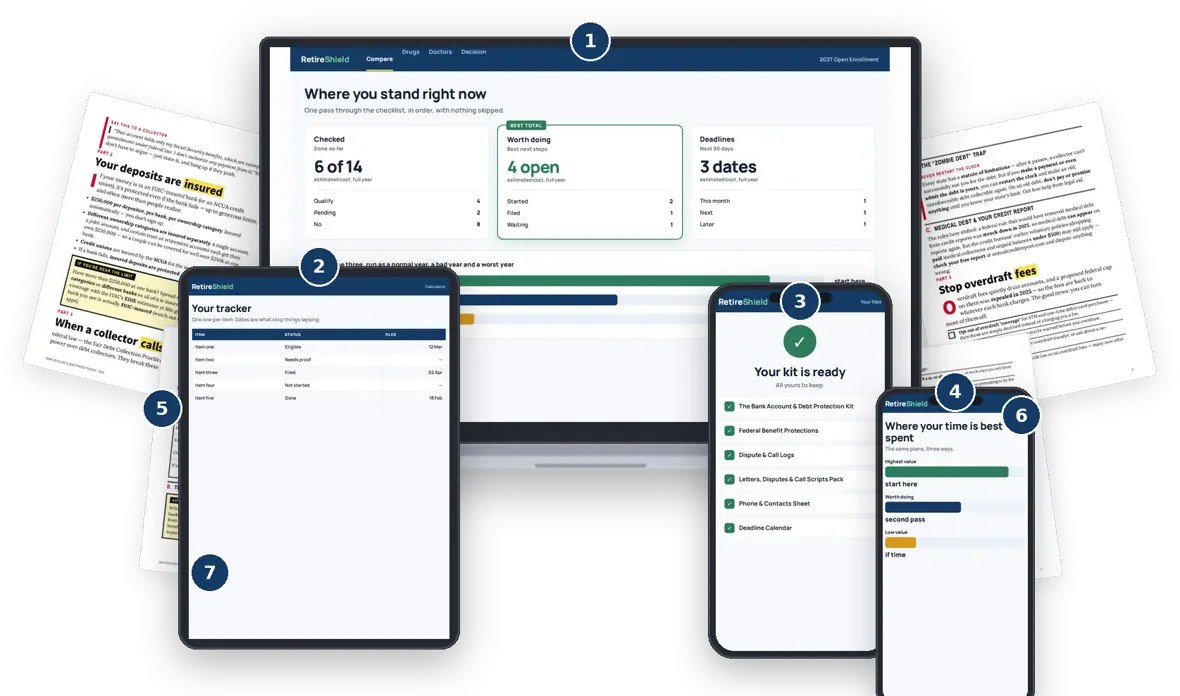Click the "Not started" status cell
This screenshot has height=696, width=1180.
[x=297, y=385]
